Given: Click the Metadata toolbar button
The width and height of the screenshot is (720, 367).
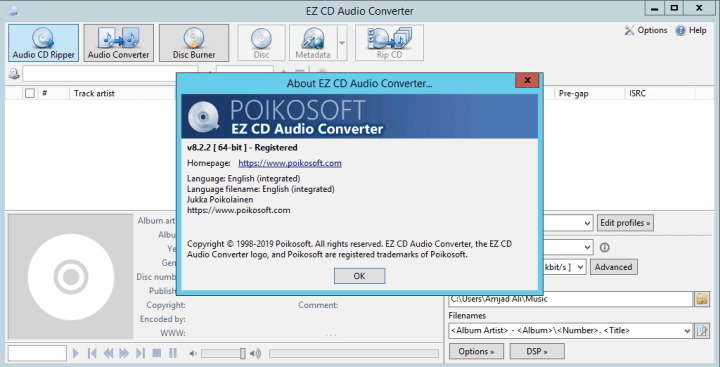Looking at the screenshot, I should pyautogui.click(x=313, y=43).
